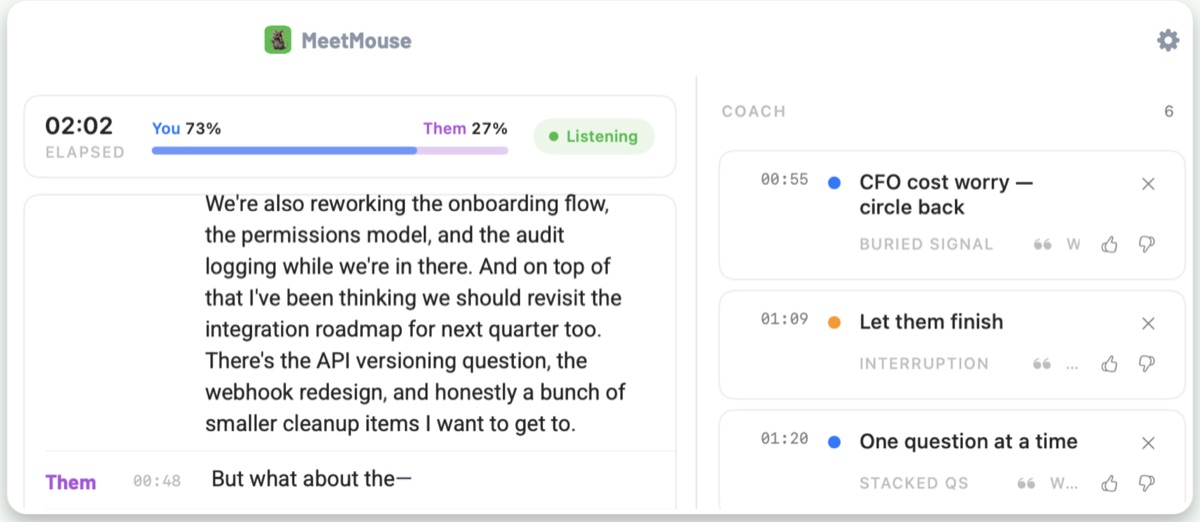The width and height of the screenshot is (1200, 522).
Task: Click the 'Them 27%' label
Action: [465, 129]
